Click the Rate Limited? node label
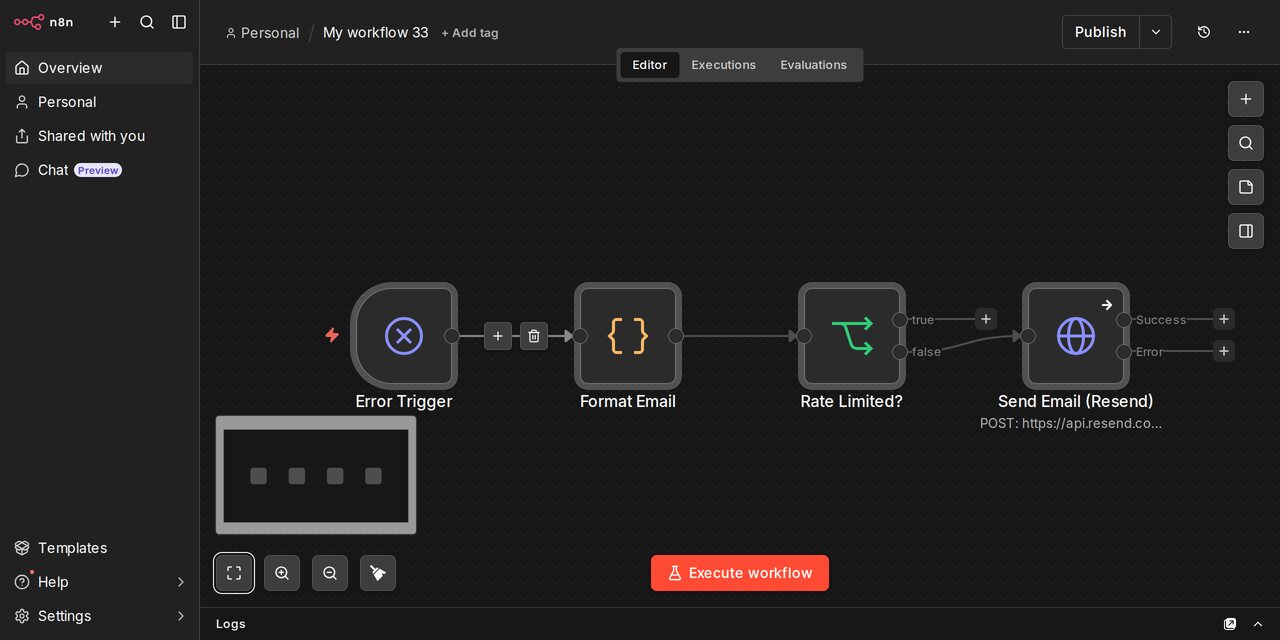Image resolution: width=1280 pixels, height=640 pixels. coord(852,401)
